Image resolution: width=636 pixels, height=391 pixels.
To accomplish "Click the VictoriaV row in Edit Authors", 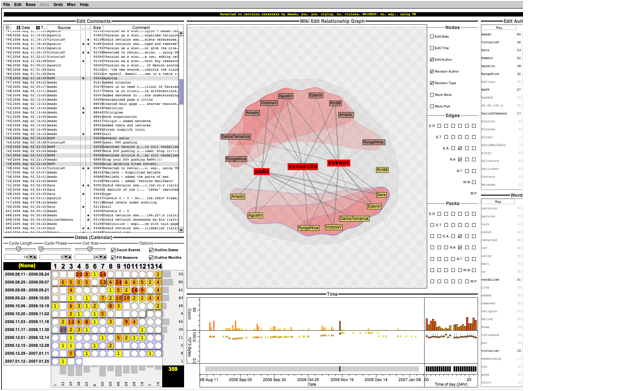I will (x=501, y=42).
